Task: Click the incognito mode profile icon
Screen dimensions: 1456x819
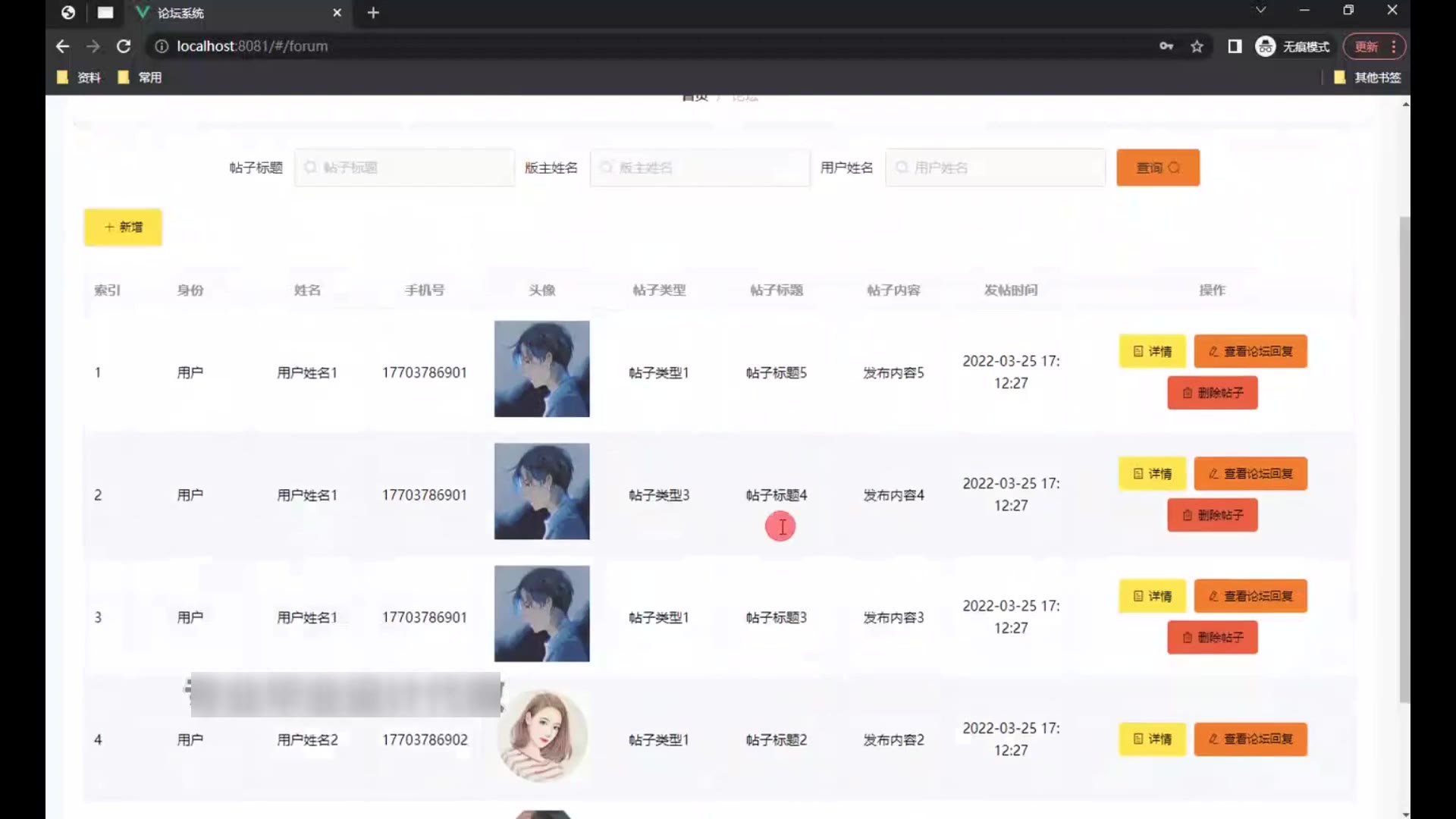Action: 1265,46
